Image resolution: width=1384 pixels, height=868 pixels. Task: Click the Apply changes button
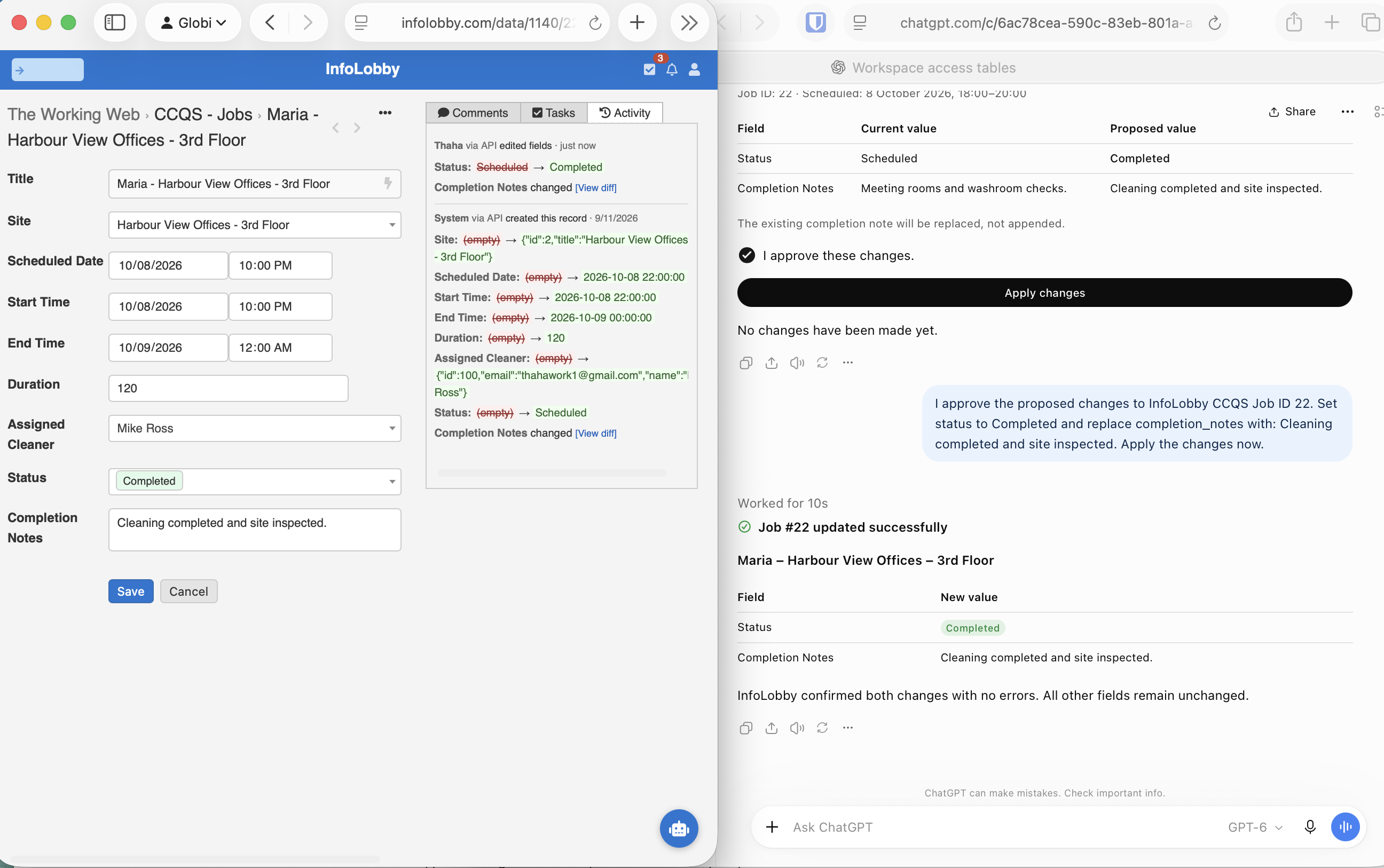(x=1045, y=293)
